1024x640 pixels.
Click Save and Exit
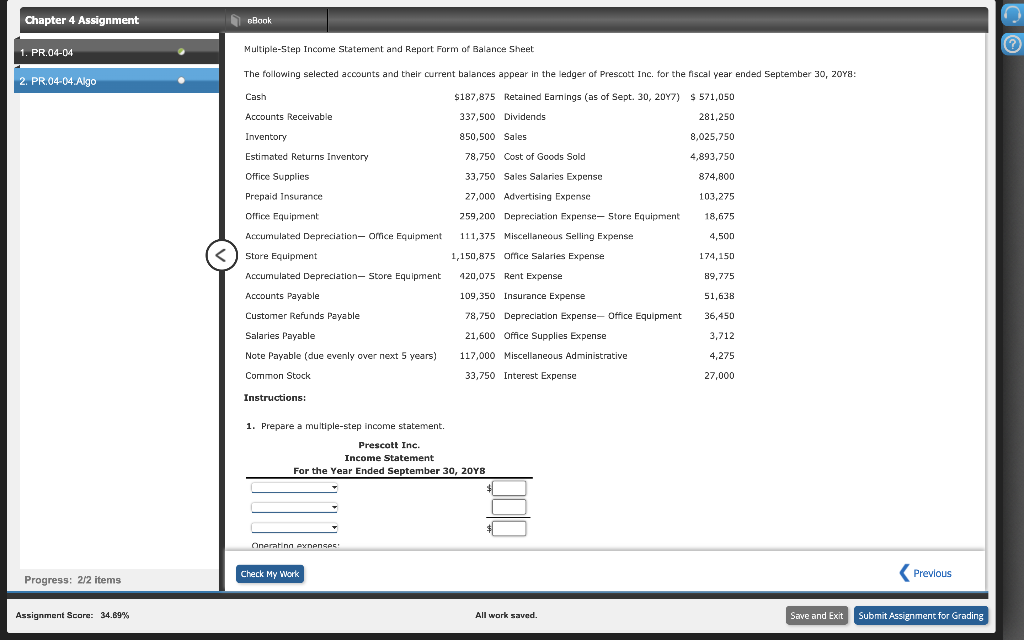click(817, 615)
